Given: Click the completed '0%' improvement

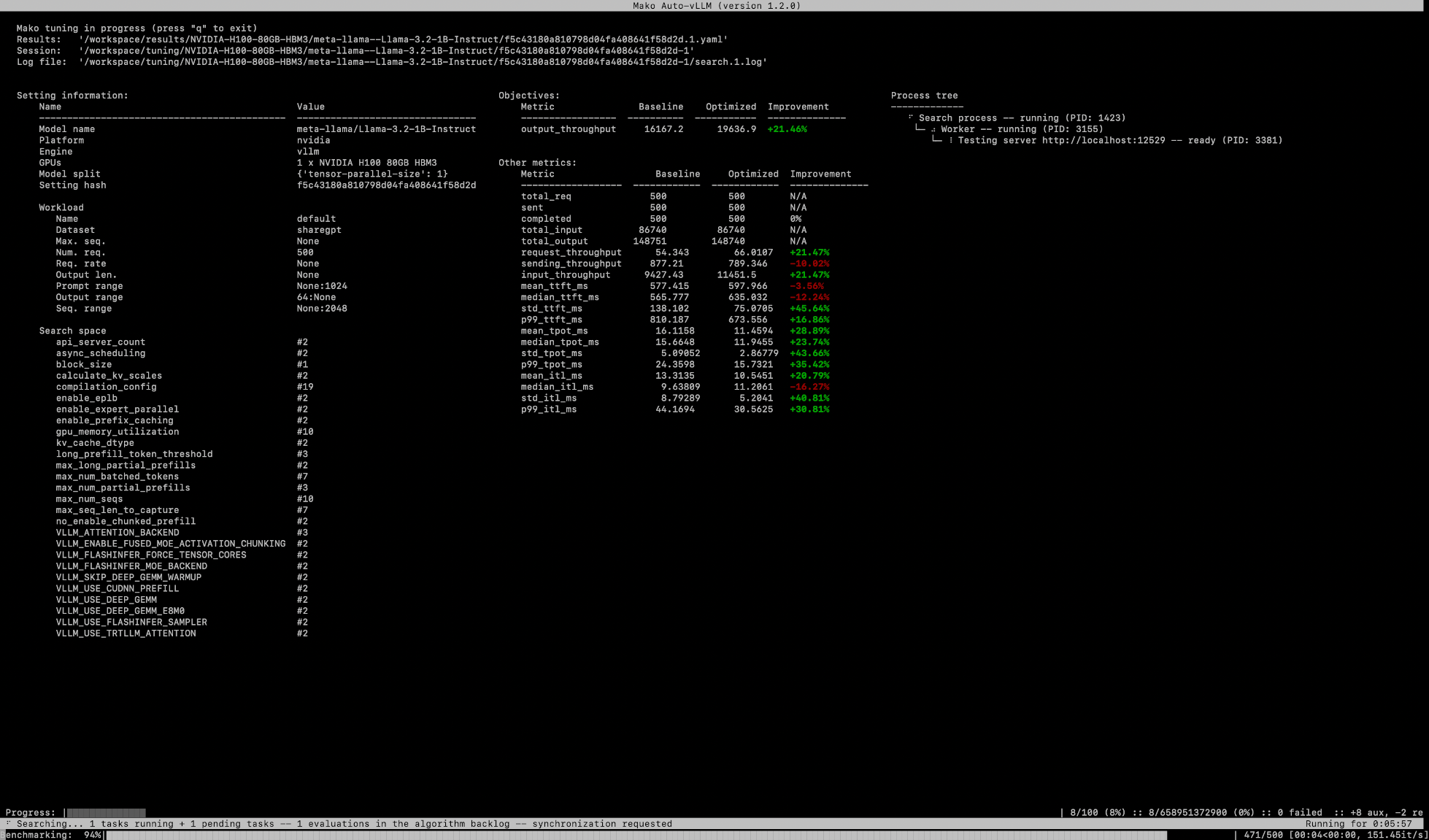Looking at the screenshot, I should click(796, 219).
